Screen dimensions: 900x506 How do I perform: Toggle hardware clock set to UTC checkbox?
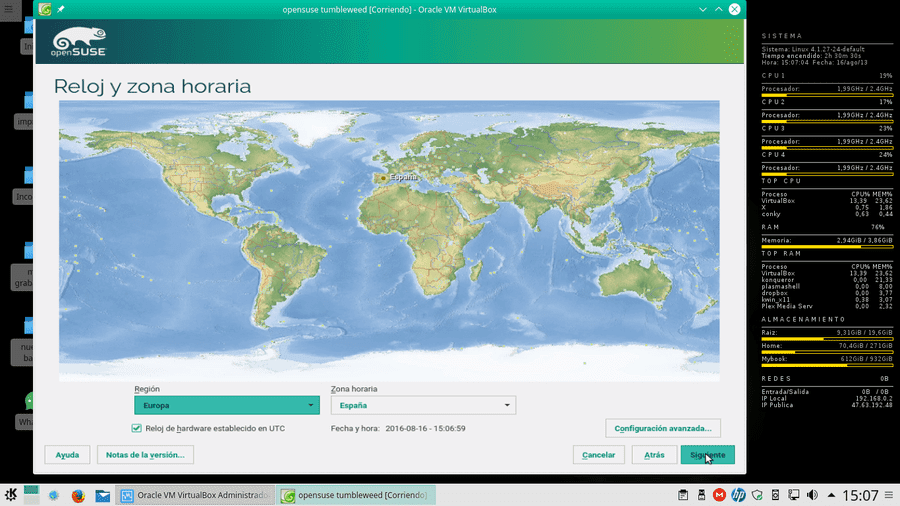pos(137,428)
